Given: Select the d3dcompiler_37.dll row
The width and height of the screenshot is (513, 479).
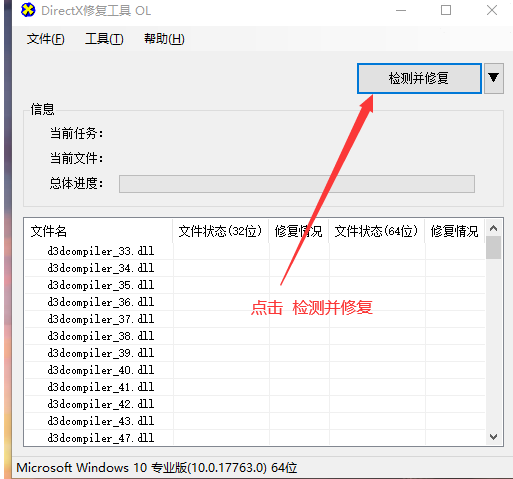Looking at the screenshot, I should click(255, 319).
